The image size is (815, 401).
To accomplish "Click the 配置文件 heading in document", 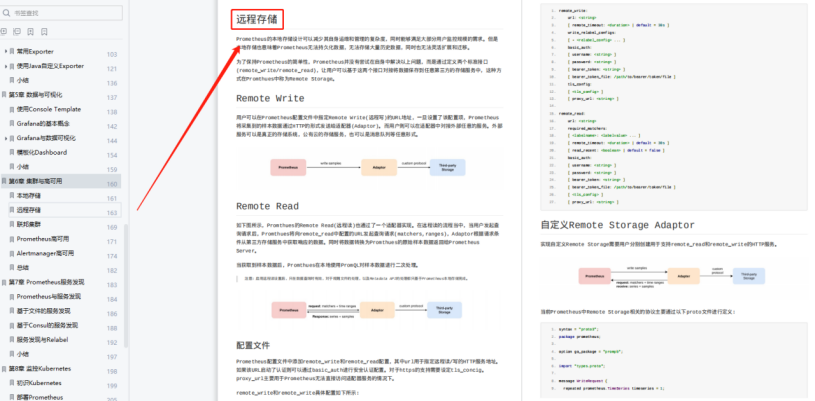I will coord(253,345).
